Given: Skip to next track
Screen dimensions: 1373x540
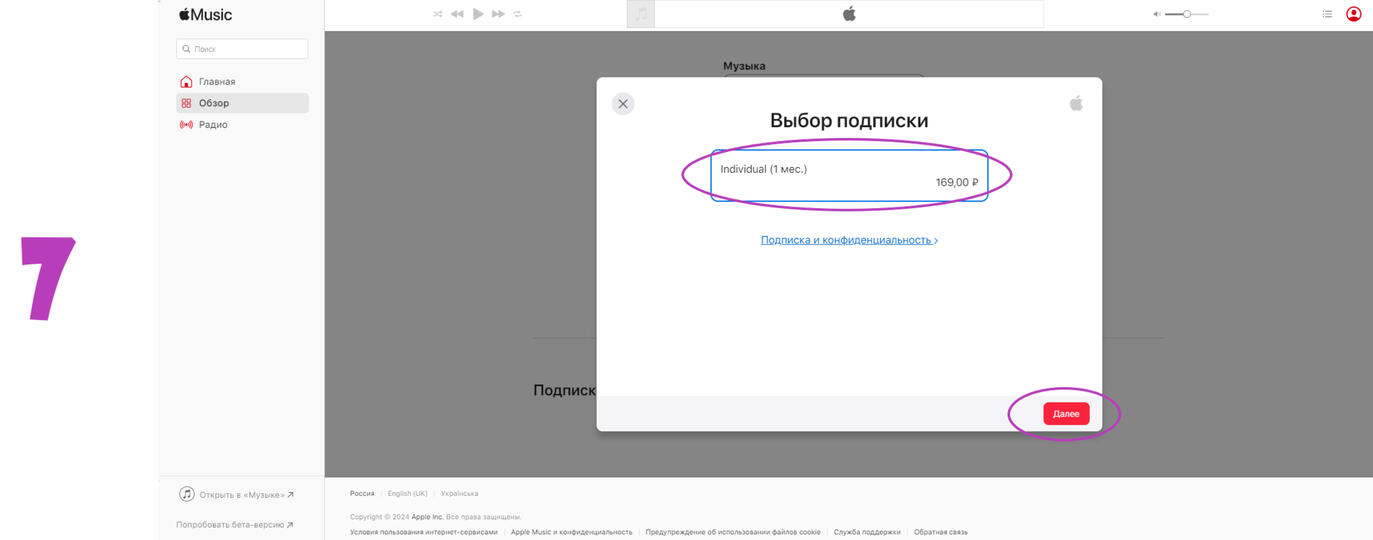Looking at the screenshot, I should pos(498,14).
